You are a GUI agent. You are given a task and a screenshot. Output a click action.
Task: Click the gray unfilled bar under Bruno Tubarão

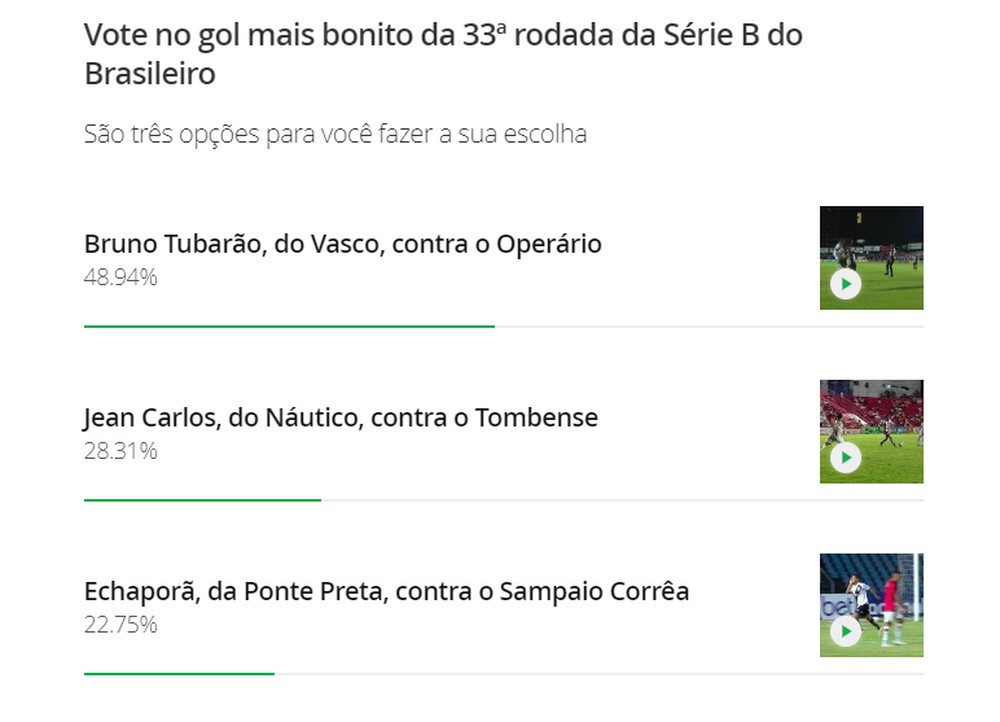(x=708, y=326)
